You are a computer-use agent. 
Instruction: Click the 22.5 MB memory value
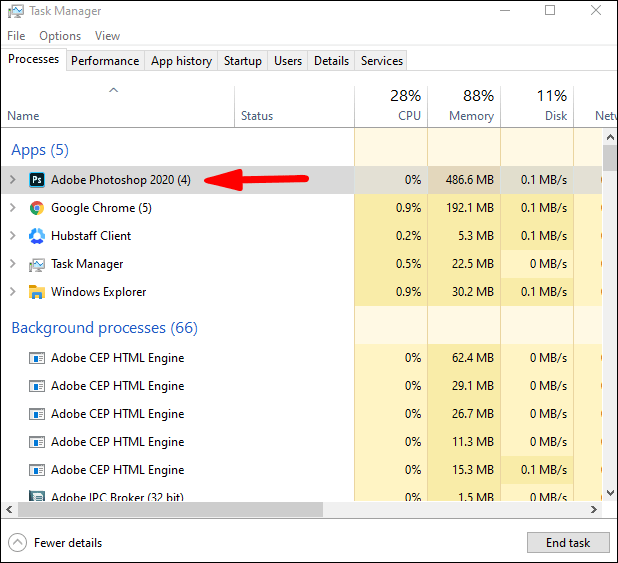473,264
